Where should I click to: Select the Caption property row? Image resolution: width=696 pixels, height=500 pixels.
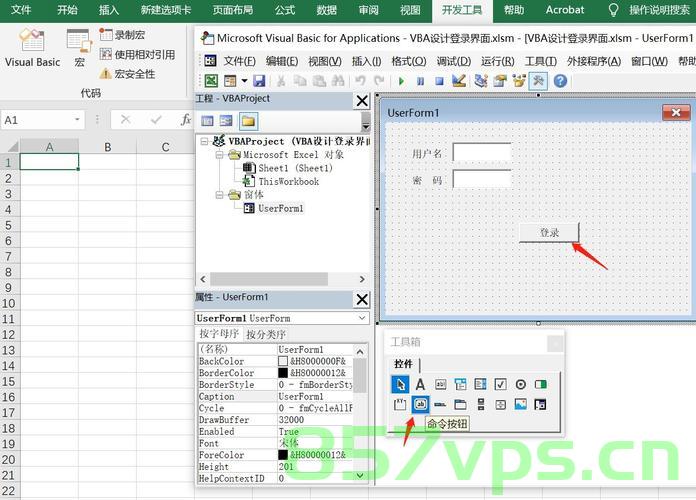tap(275, 397)
